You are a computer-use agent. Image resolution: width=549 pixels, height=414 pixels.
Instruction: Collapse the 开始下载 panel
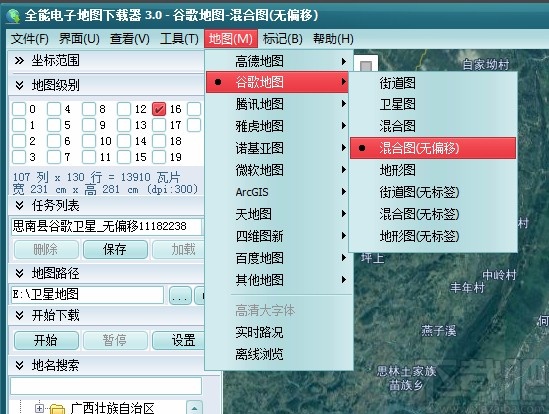coord(19,315)
